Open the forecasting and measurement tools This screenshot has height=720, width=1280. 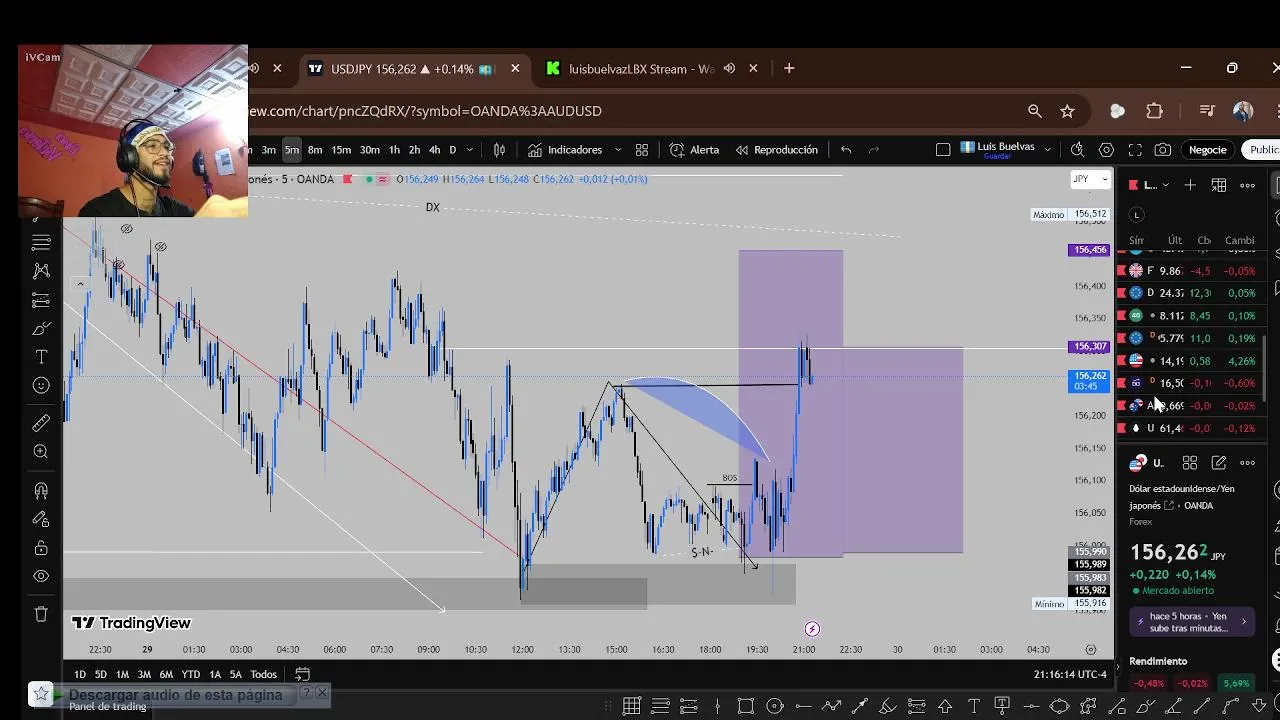pyautogui.click(x=41, y=300)
